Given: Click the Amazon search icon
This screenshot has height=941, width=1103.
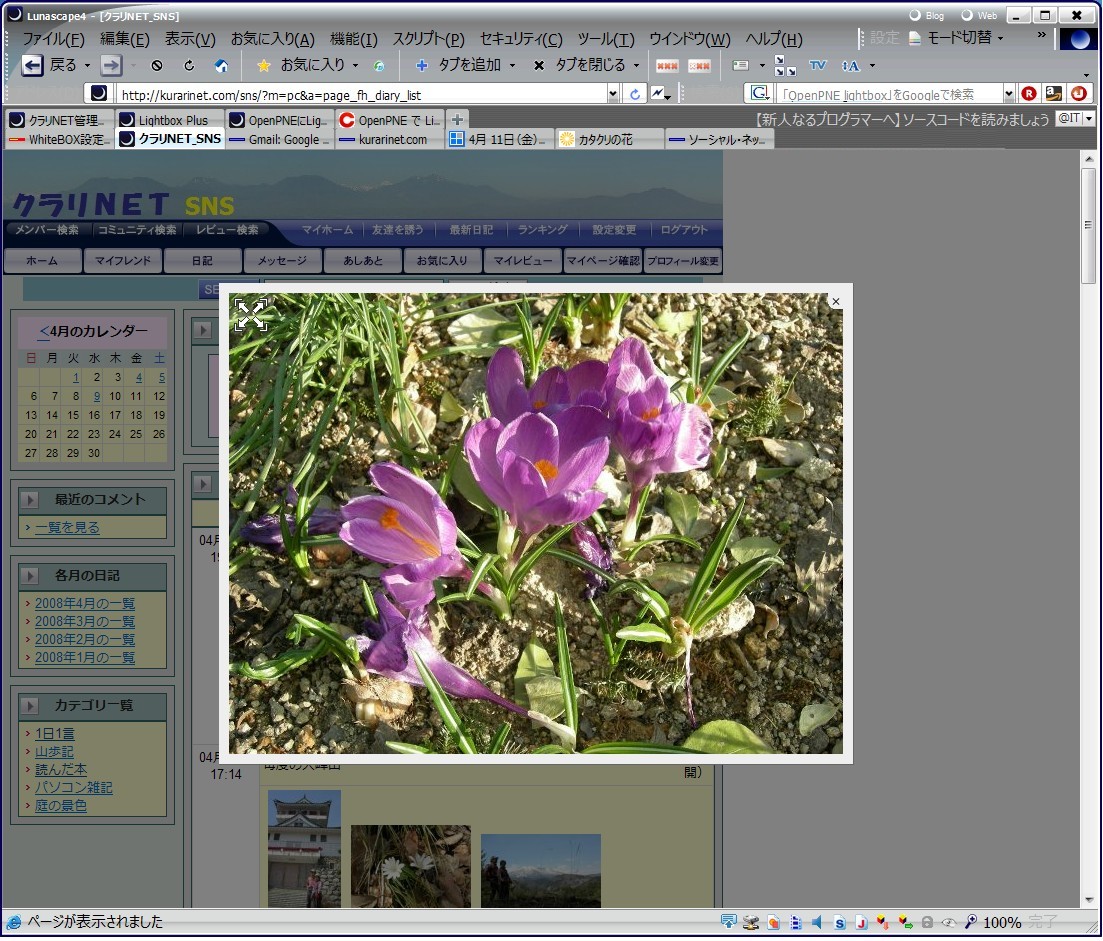Looking at the screenshot, I should click(1054, 94).
